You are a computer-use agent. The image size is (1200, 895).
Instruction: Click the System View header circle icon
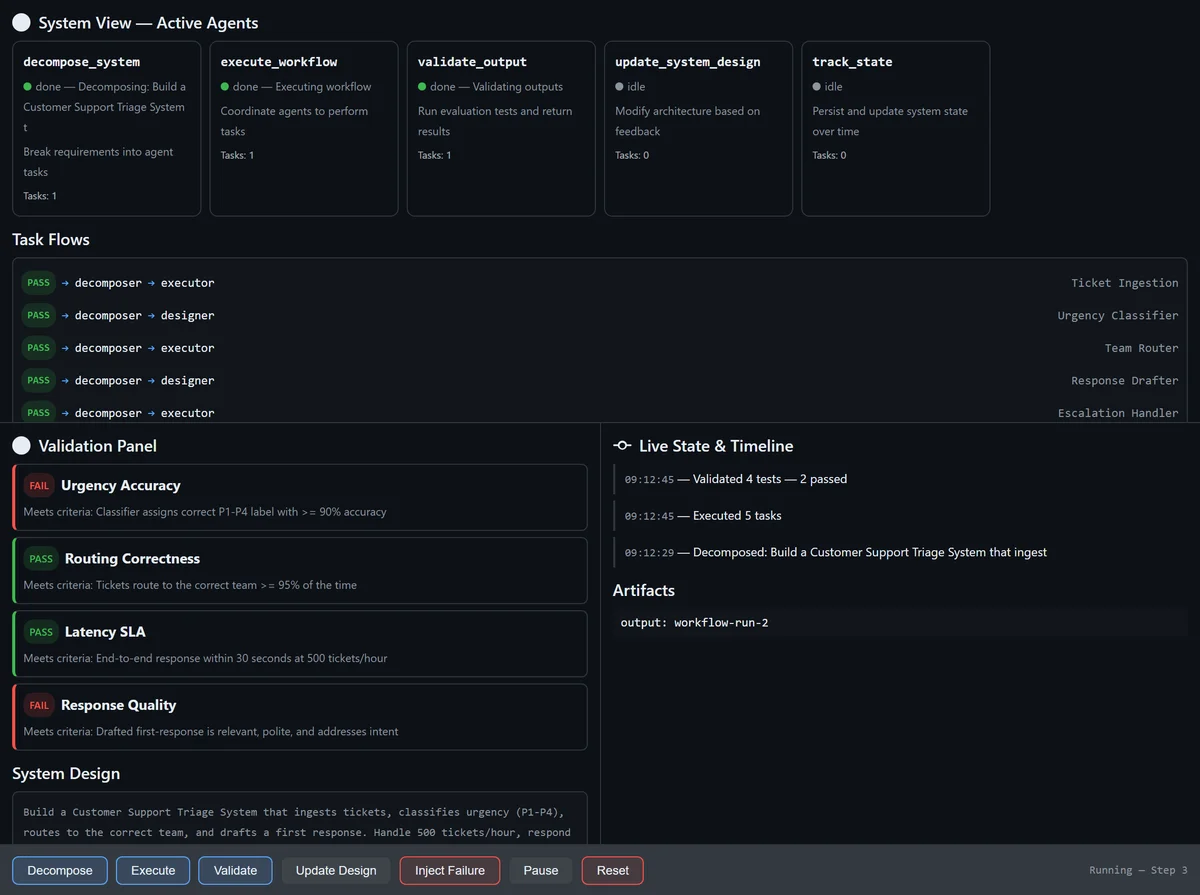pyautogui.click(x=21, y=22)
